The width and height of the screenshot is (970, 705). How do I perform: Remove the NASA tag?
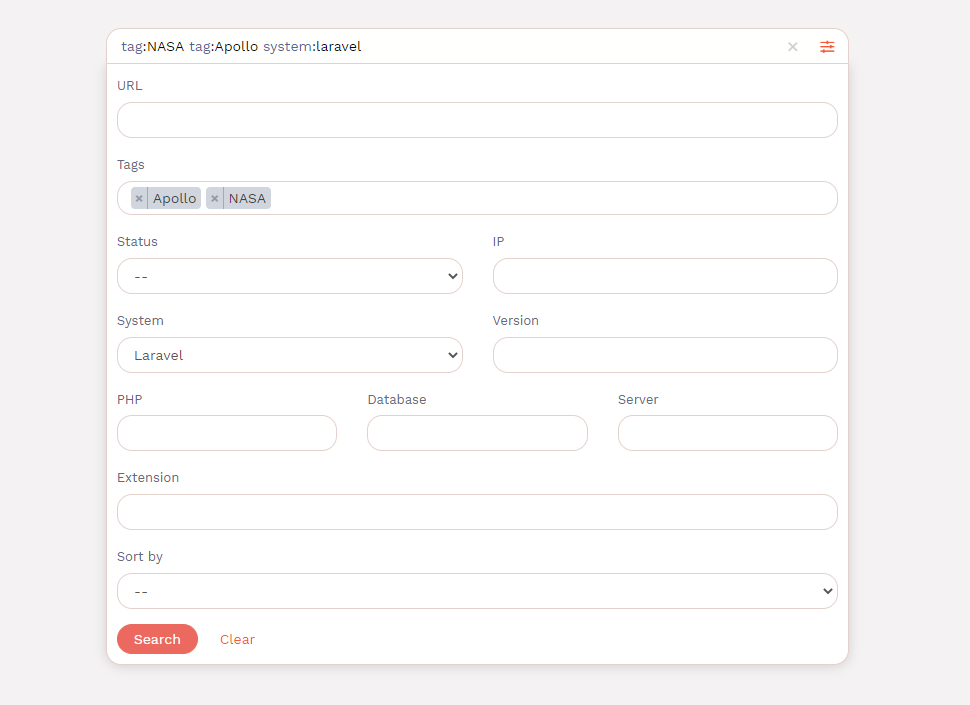pos(214,199)
